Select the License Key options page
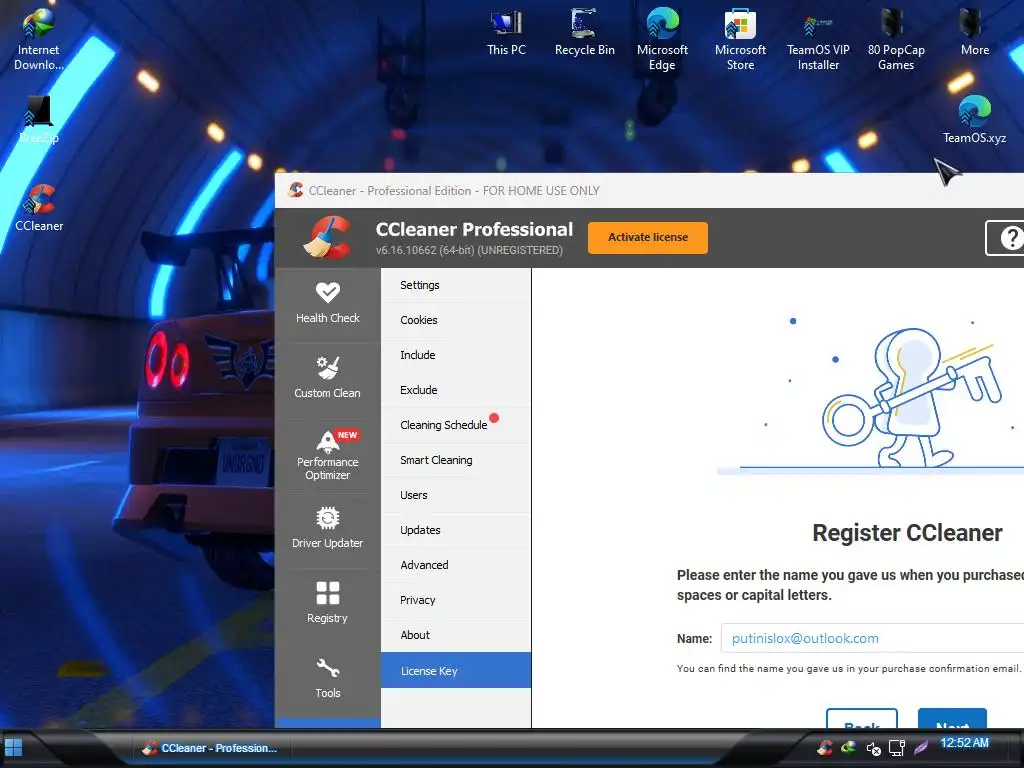Screen dimensions: 1024x768 coord(456,671)
